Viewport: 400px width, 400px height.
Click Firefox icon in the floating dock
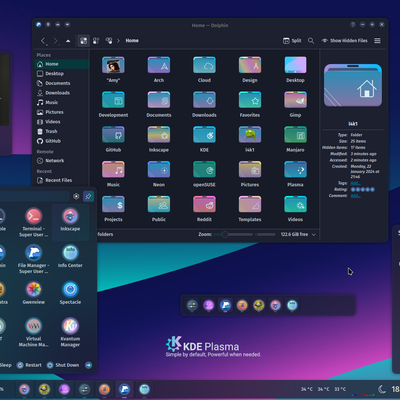click(242, 305)
